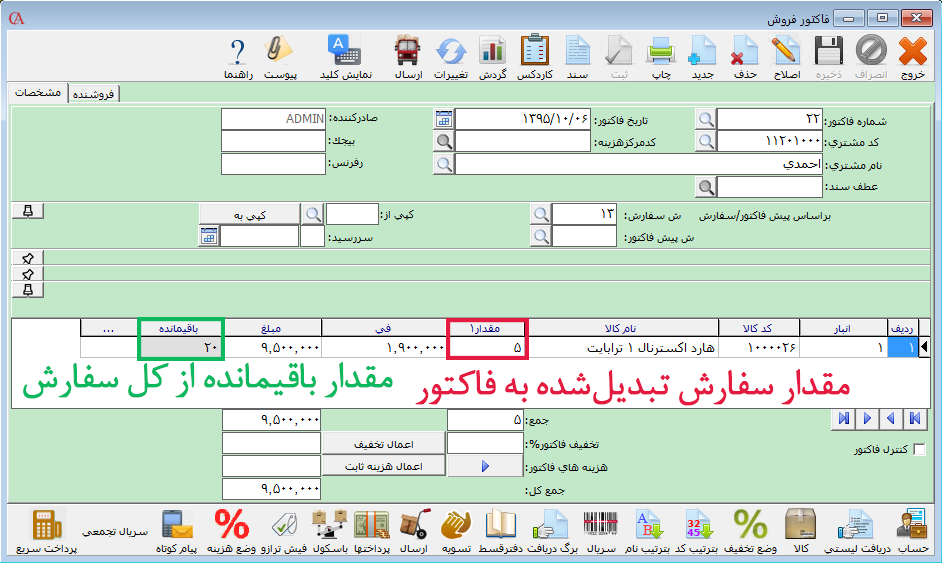Screen dimensions: 942x563
Task: Expand هزینه های فاکتور arrow button
Action: click(x=485, y=466)
